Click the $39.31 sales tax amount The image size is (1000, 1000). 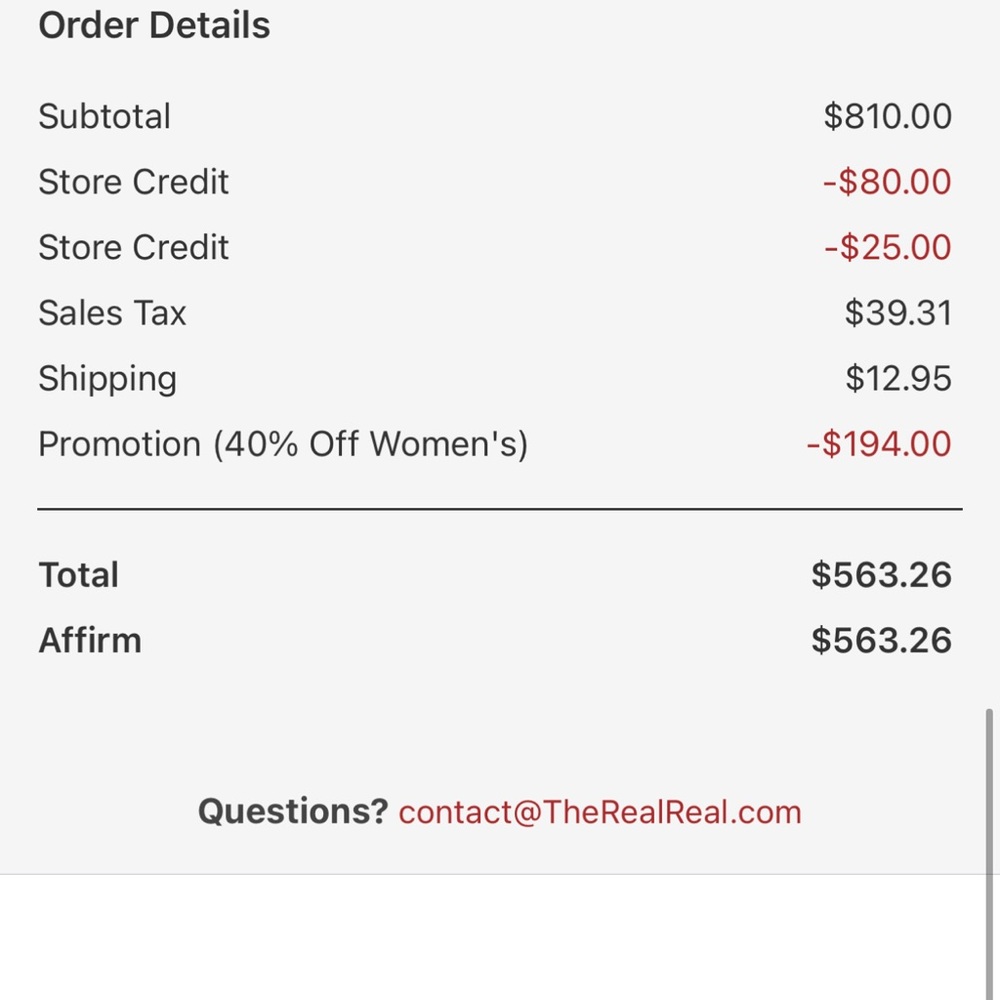[x=897, y=313]
